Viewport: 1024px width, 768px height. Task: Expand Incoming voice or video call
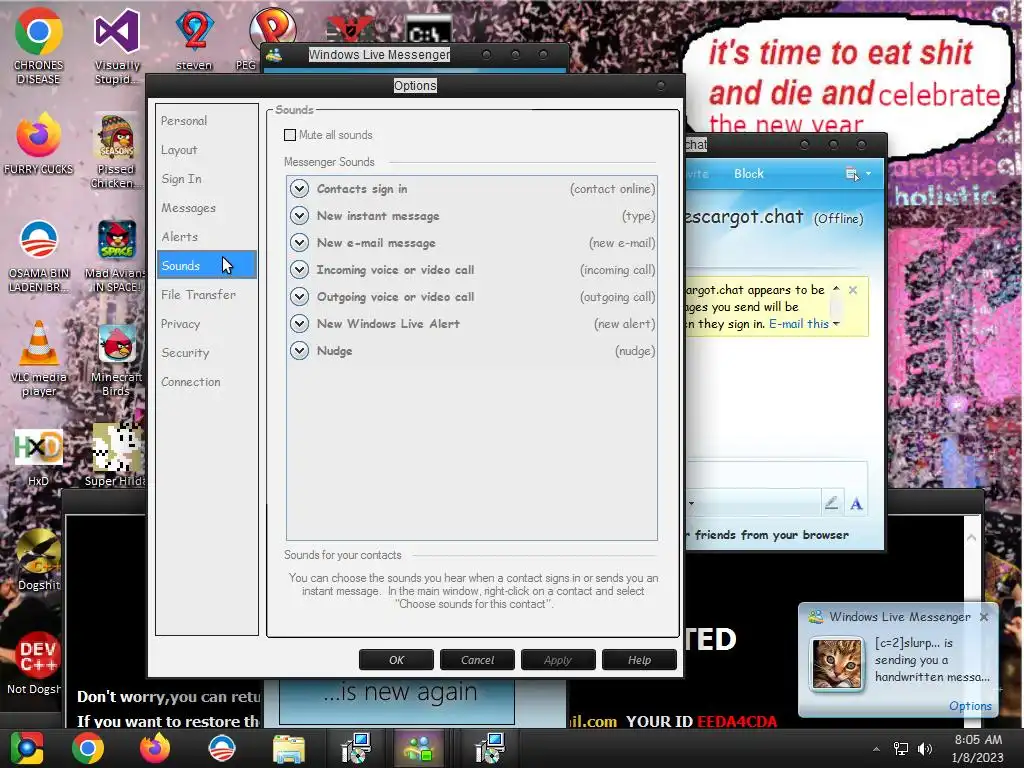299,270
